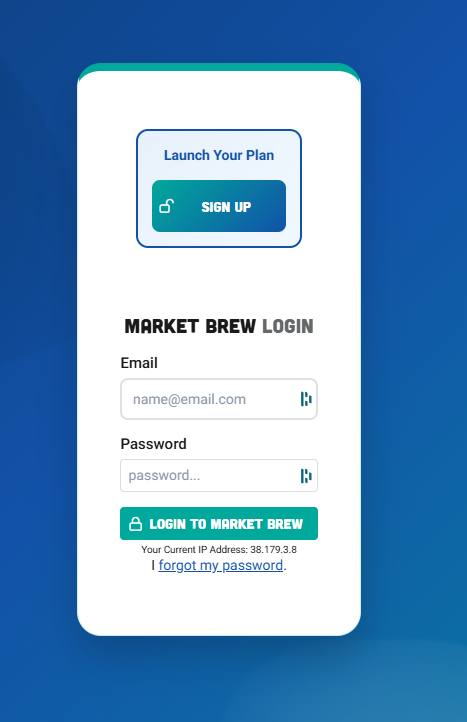Click the Launch Your Plan heading
This screenshot has width=467, height=722.
coord(219,155)
